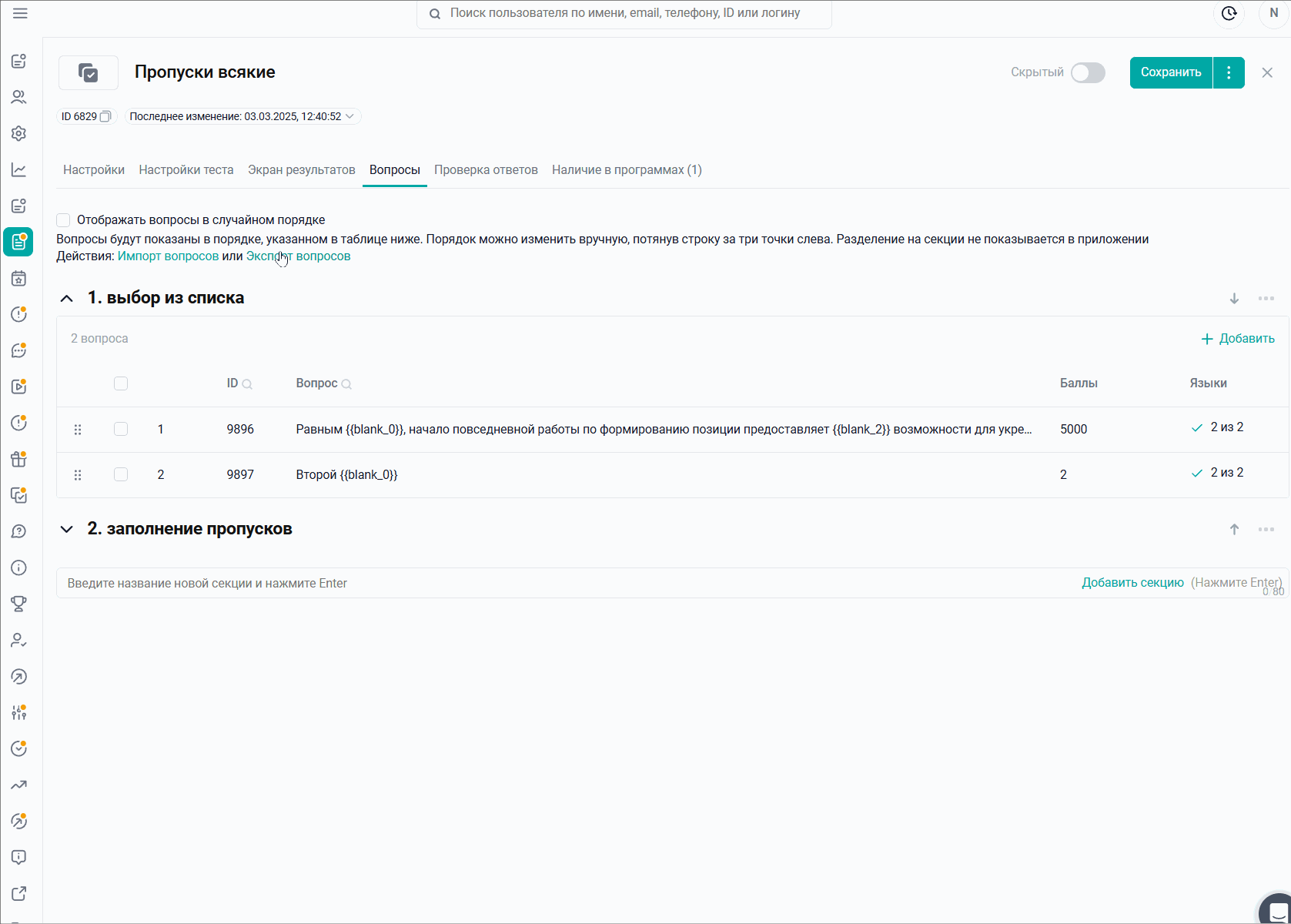This screenshot has width=1291, height=924.
Task: Open the calendar with star icon
Action: [x=19, y=278]
